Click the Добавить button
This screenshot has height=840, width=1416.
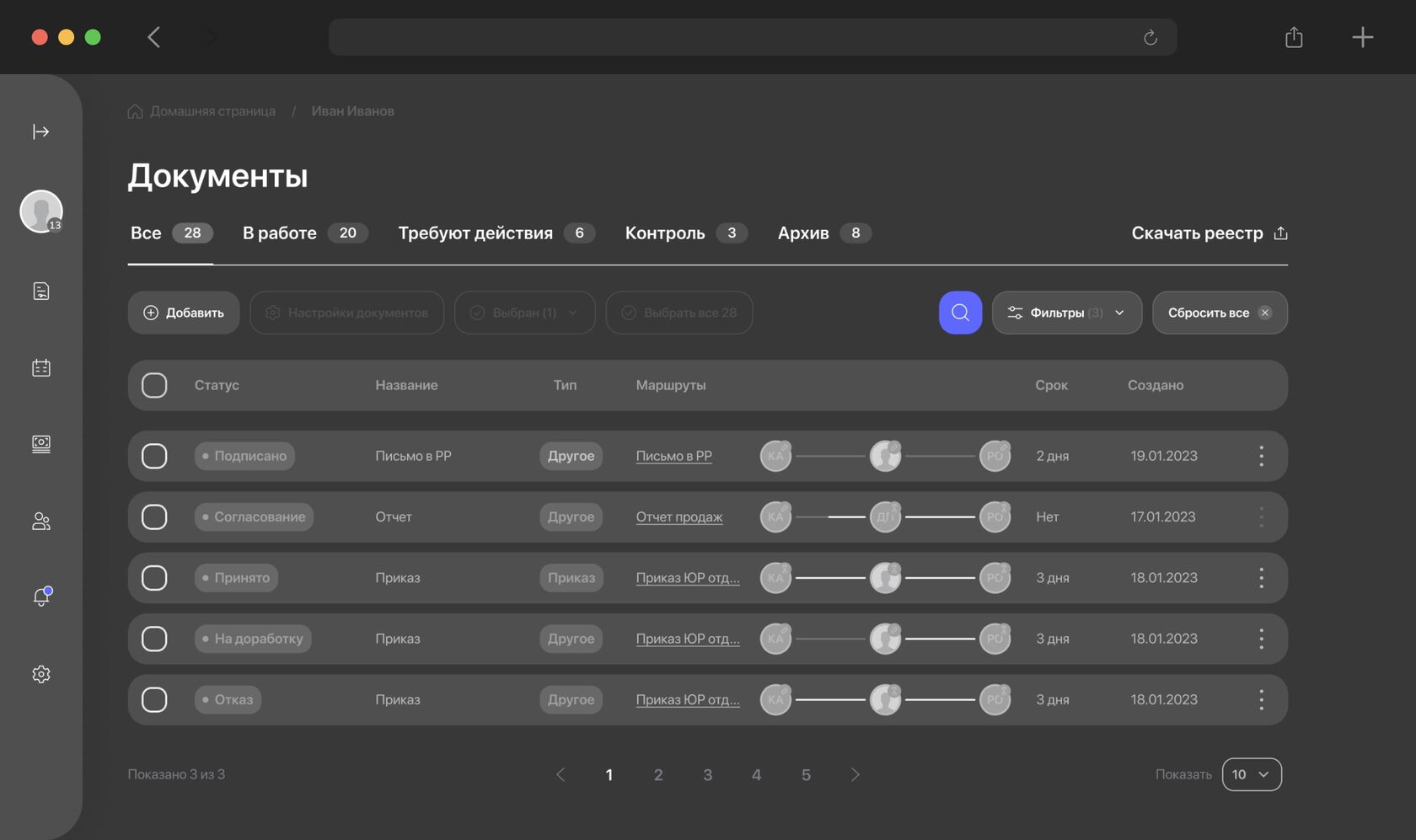point(184,313)
